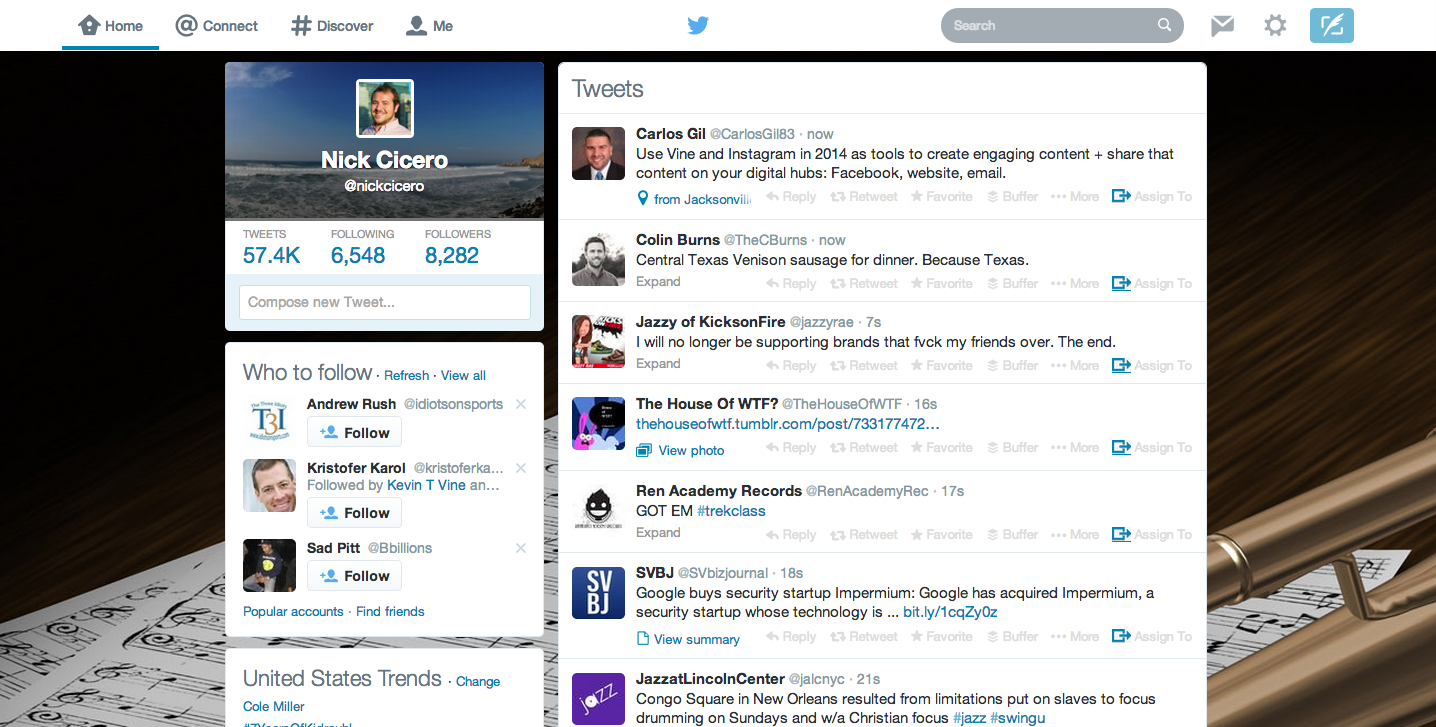Open the #trekclass hashtag
The width and height of the screenshot is (1436, 727).
click(731, 511)
